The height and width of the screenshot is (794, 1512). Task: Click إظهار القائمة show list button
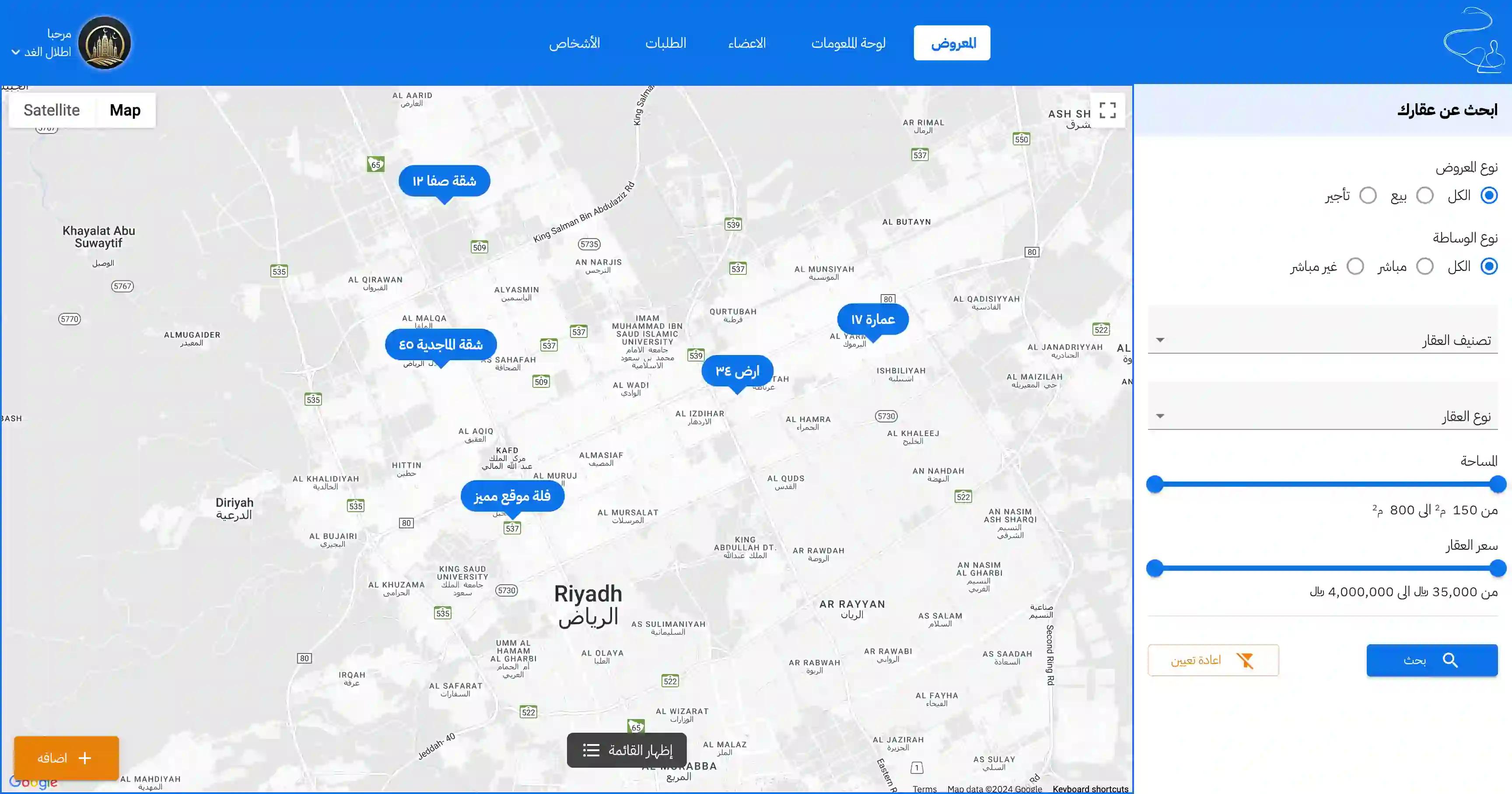[626, 751]
